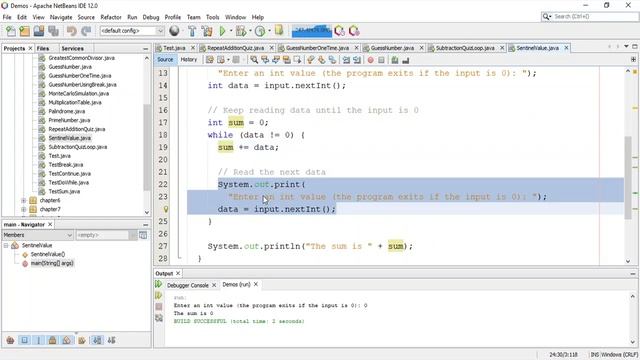Click the Comment editor toolbar icon

point(394,60)
